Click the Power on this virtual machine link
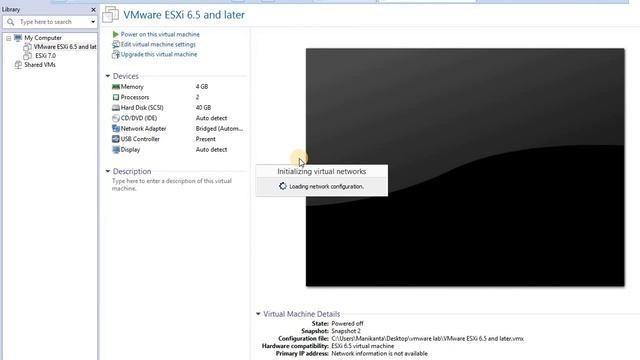Viewport: 640px width, 360px height. 160,34
